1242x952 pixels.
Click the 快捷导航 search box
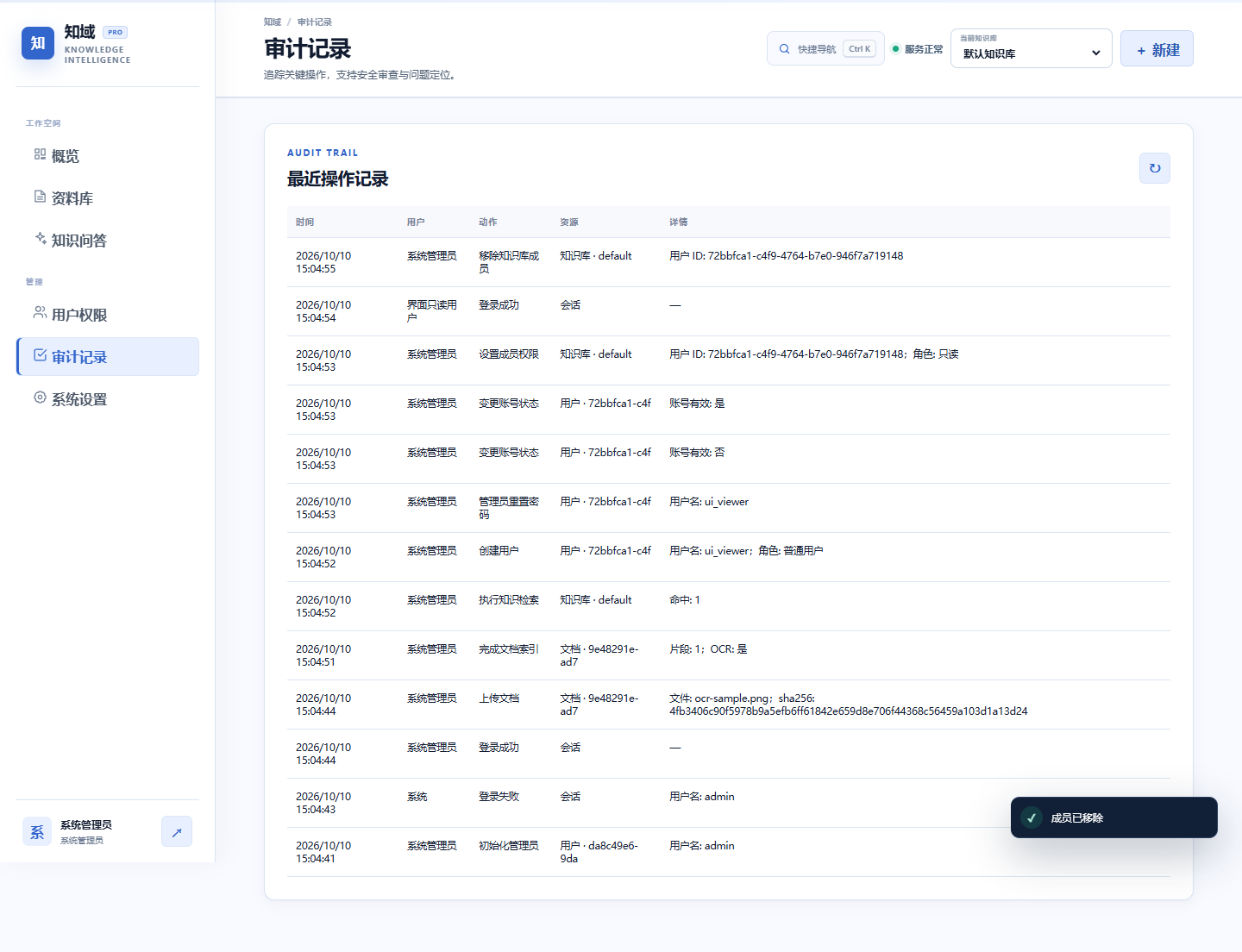[825, 49]
